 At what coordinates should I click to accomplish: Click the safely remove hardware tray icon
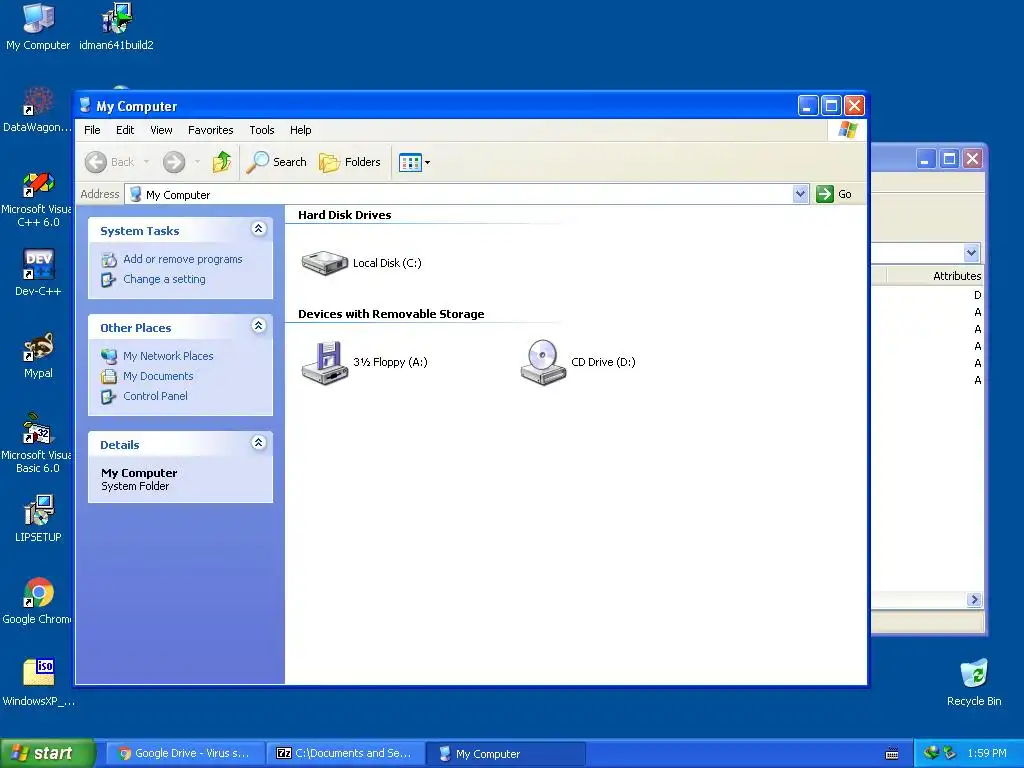point(949,753)
